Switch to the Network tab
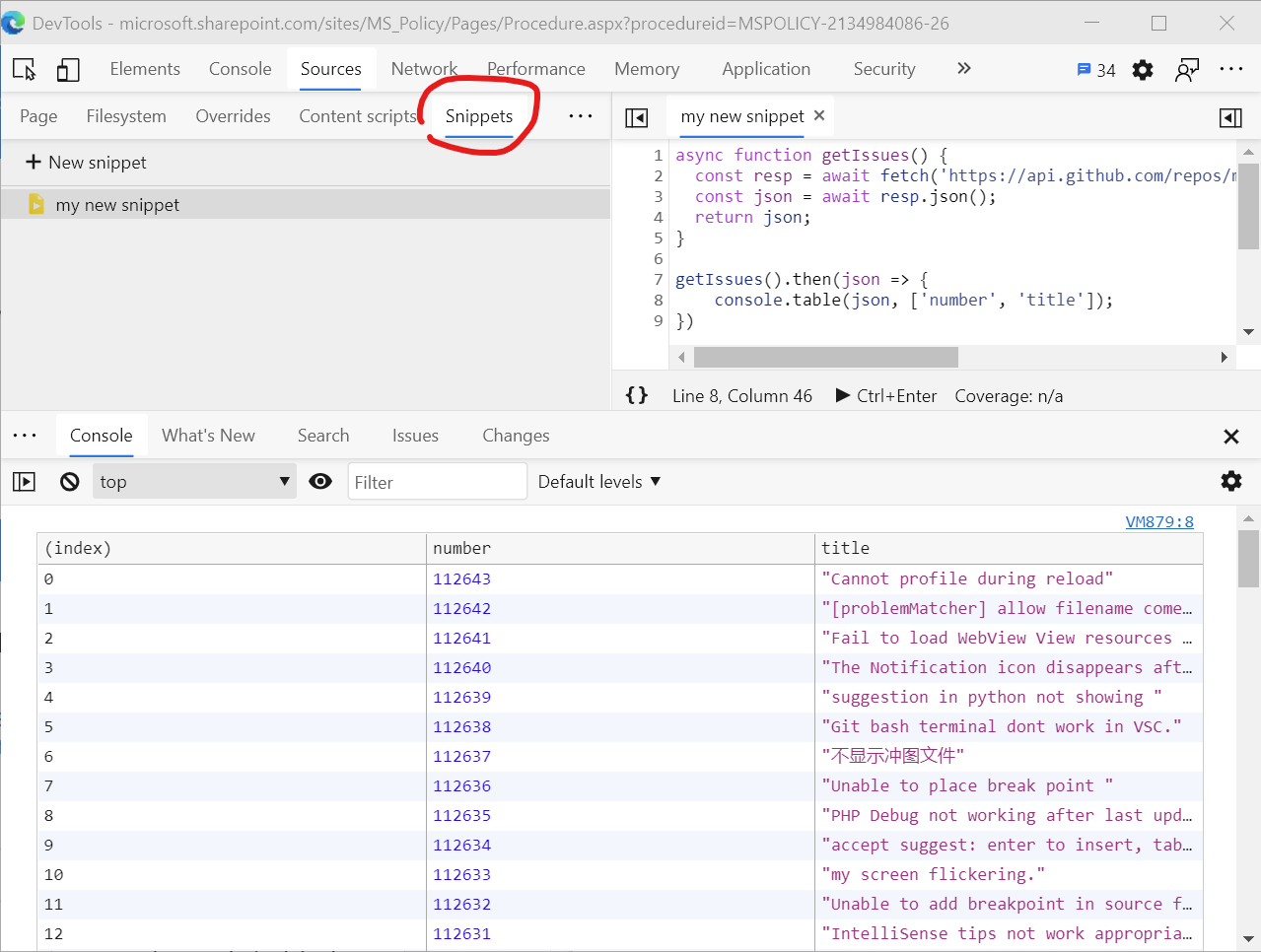Image resolution: width=1261 pixels, height=952 pixels. [x=424, y=69]
